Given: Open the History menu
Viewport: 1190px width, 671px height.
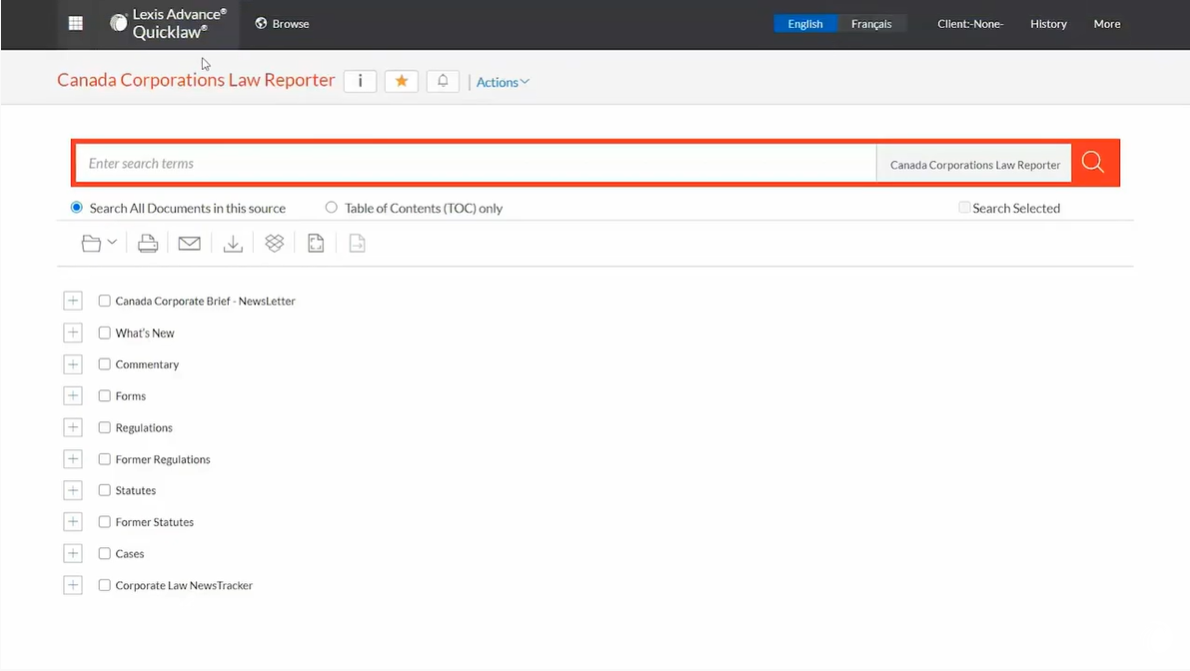Looking at the screenshot, I should [1048, 24].
